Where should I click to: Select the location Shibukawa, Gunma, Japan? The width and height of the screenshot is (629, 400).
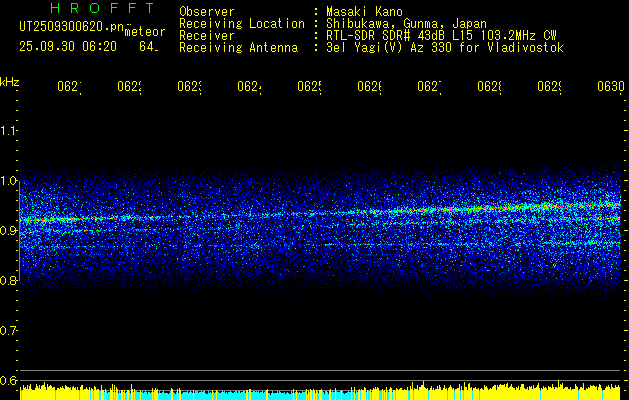(x=406, y=24)
